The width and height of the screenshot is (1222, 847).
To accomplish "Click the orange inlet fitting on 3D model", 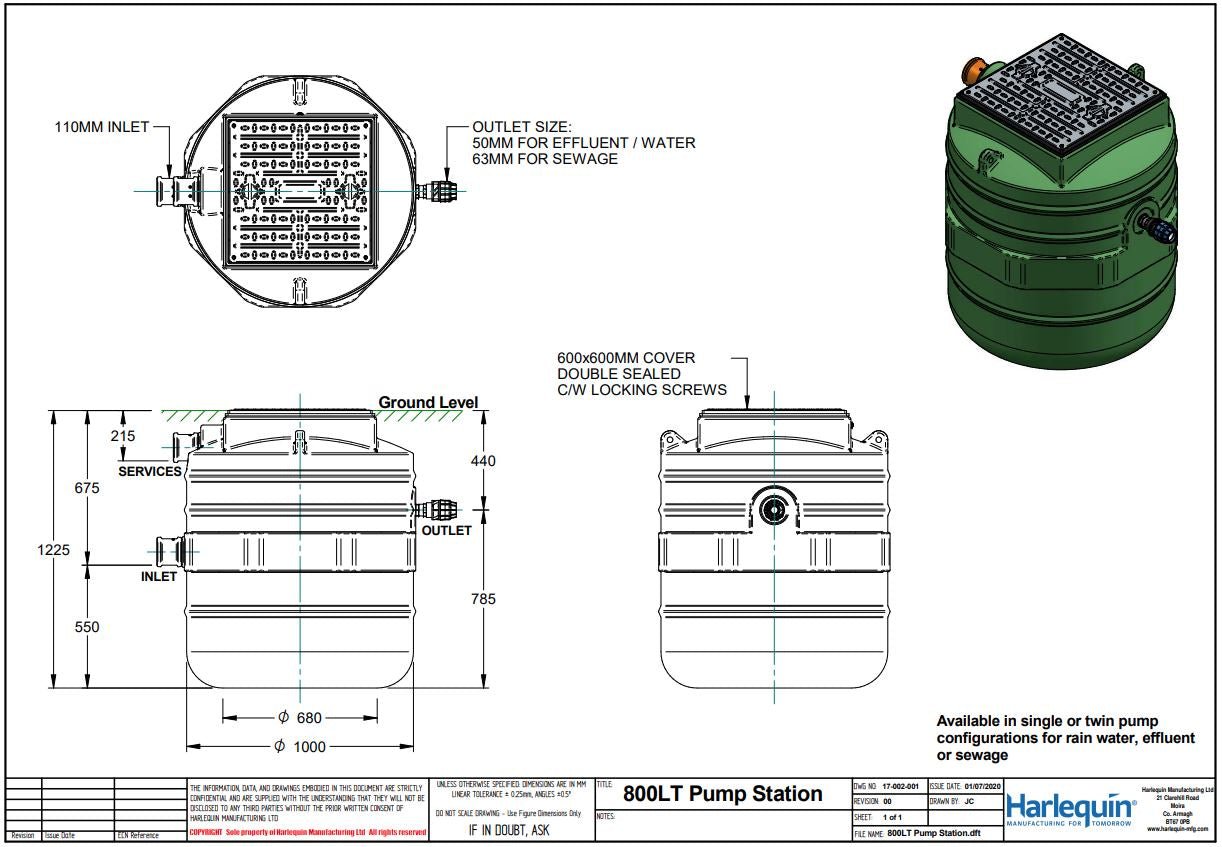I will coord(974,70).
